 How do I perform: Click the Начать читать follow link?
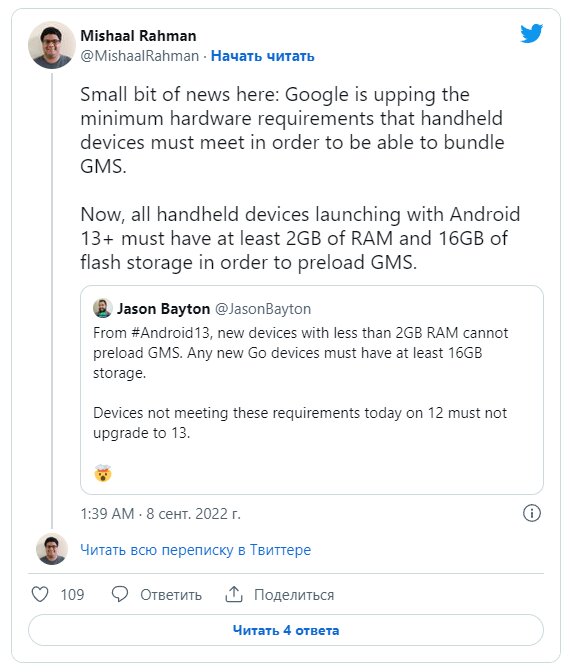(263, 56)
